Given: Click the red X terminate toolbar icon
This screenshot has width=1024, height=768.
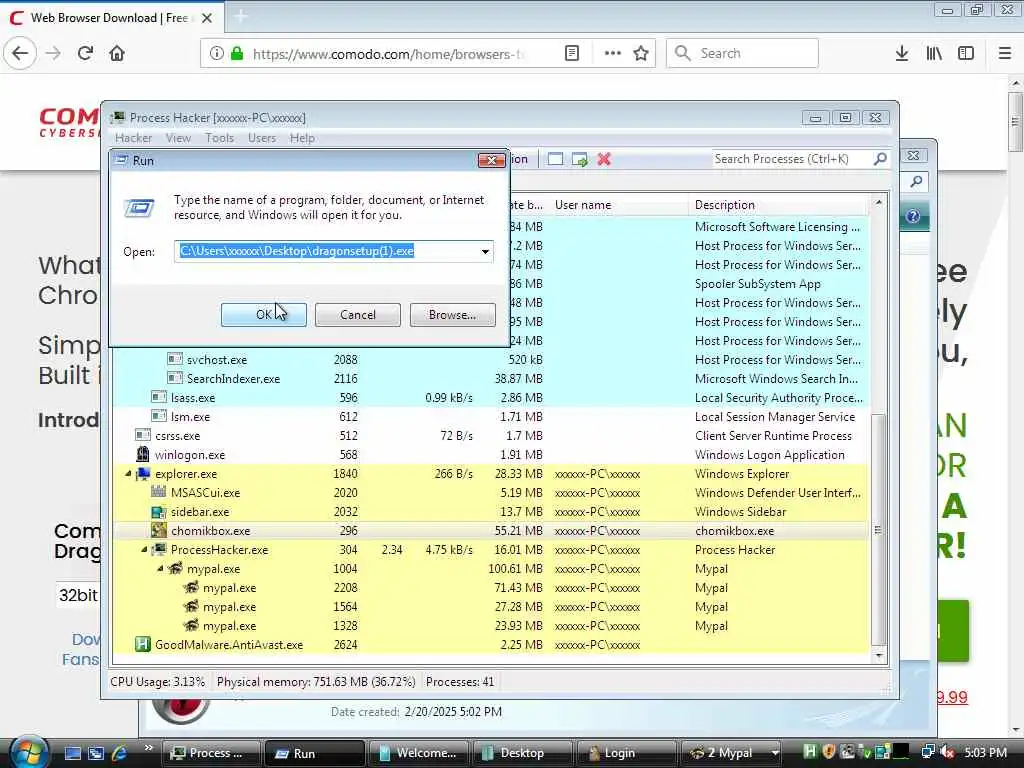Looking at the screenshot, I should coord(604,159).
